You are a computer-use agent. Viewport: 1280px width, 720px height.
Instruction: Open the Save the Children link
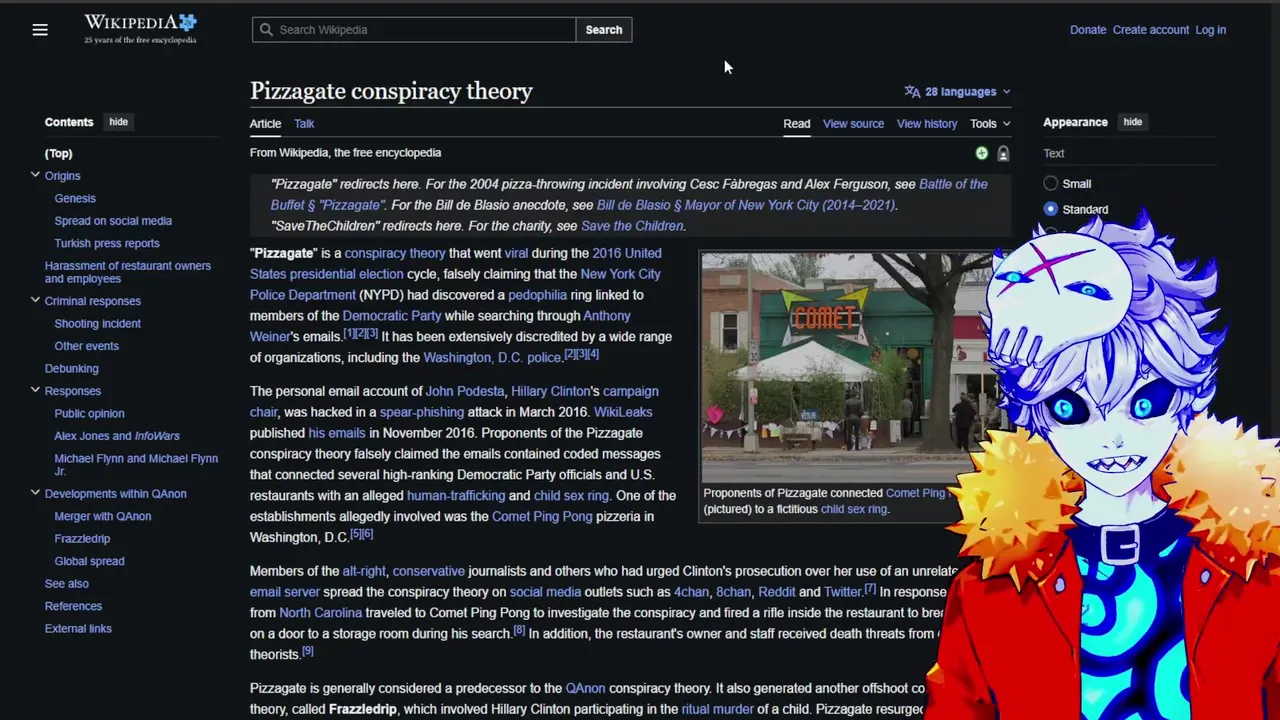[632, 226]
